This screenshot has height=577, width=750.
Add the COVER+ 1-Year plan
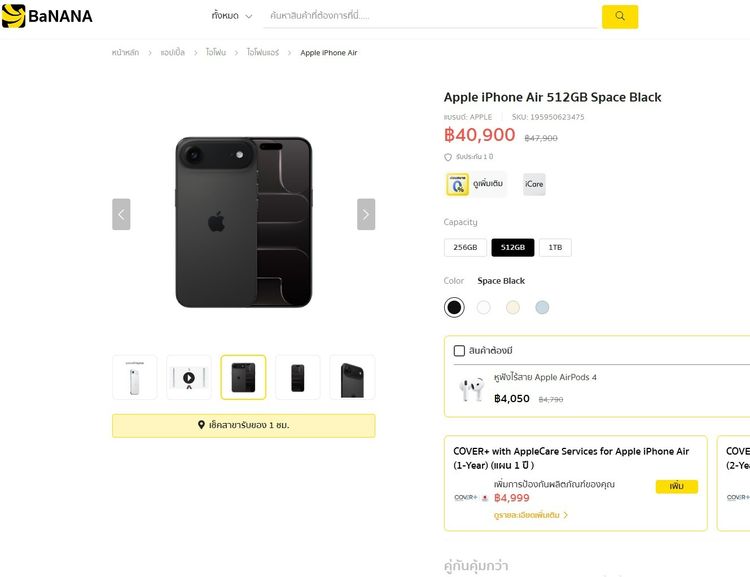[677, 487]
